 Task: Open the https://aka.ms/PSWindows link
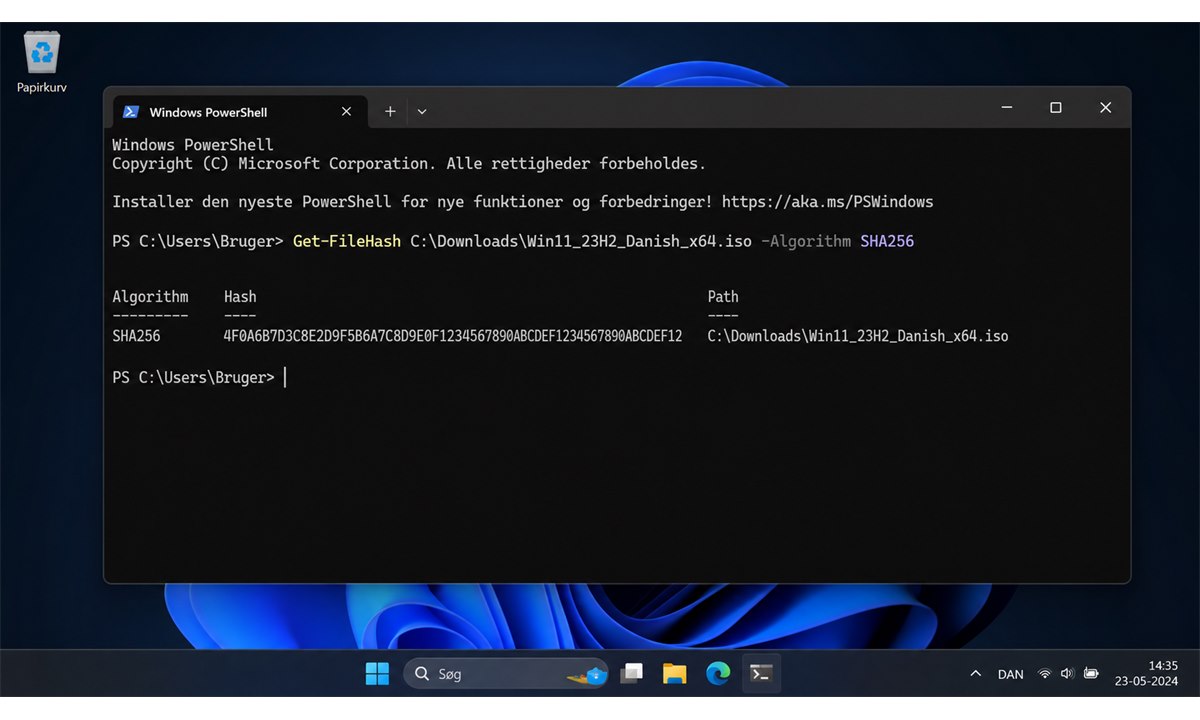[827, 202]
